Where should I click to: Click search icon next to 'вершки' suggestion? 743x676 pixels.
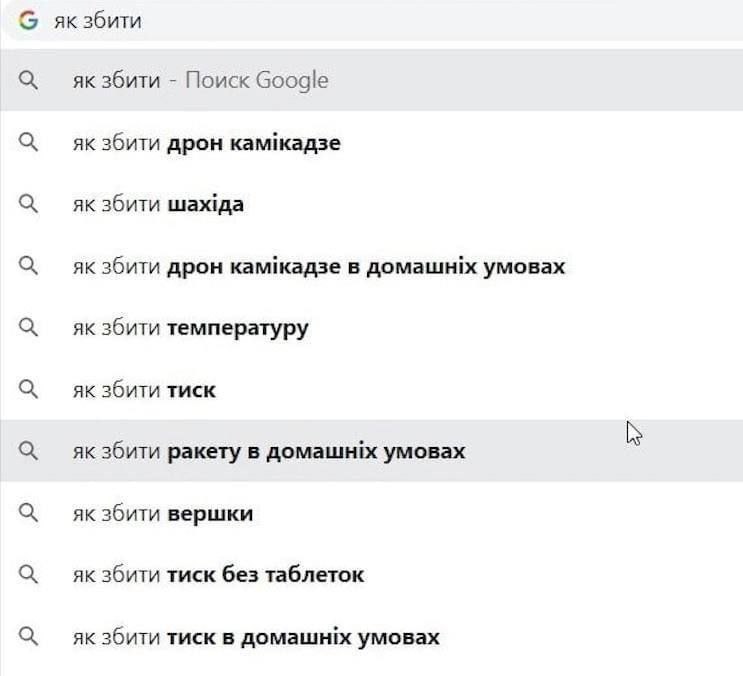(28, 513)
